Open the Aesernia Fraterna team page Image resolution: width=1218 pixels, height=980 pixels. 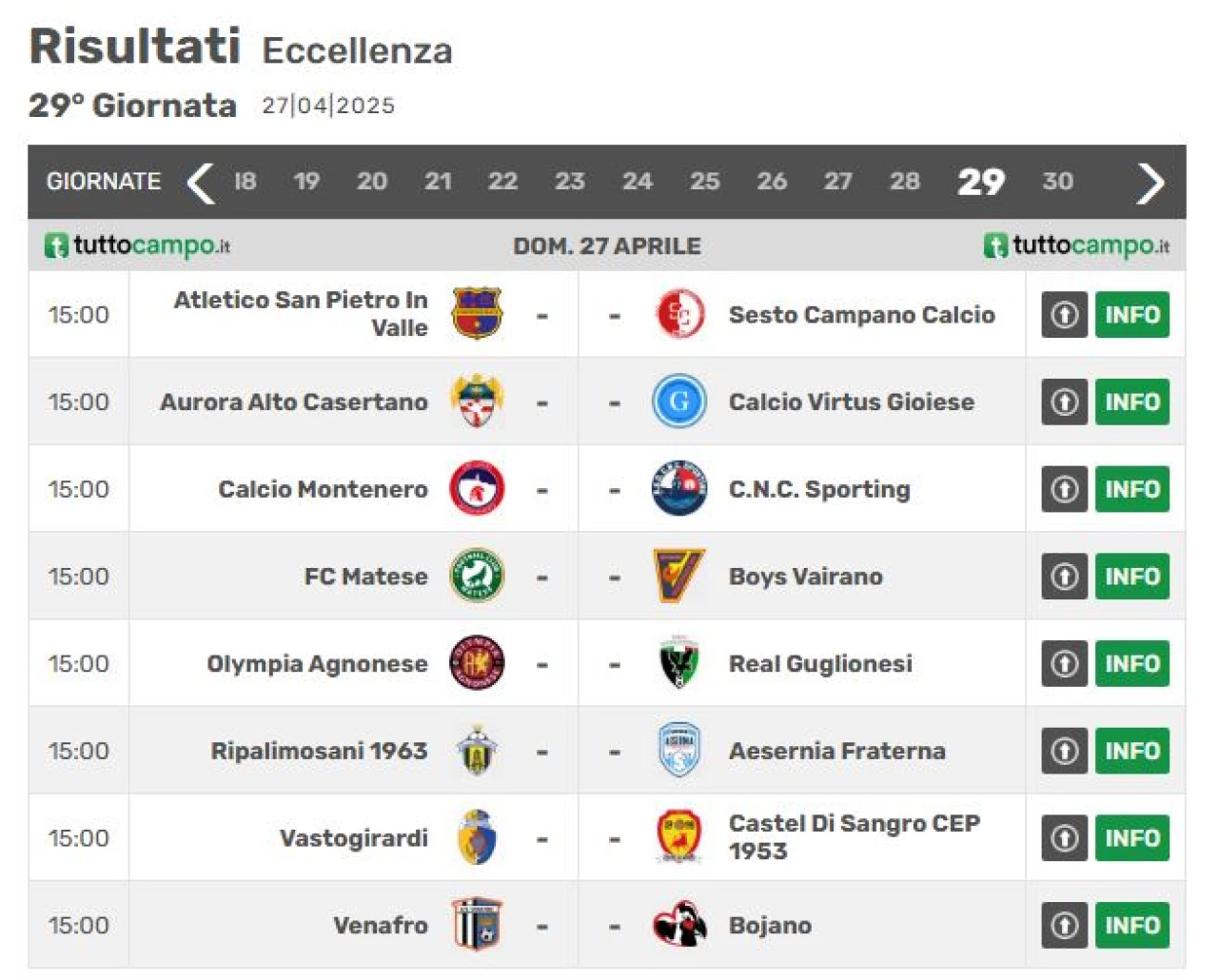[x=837, y=751]
